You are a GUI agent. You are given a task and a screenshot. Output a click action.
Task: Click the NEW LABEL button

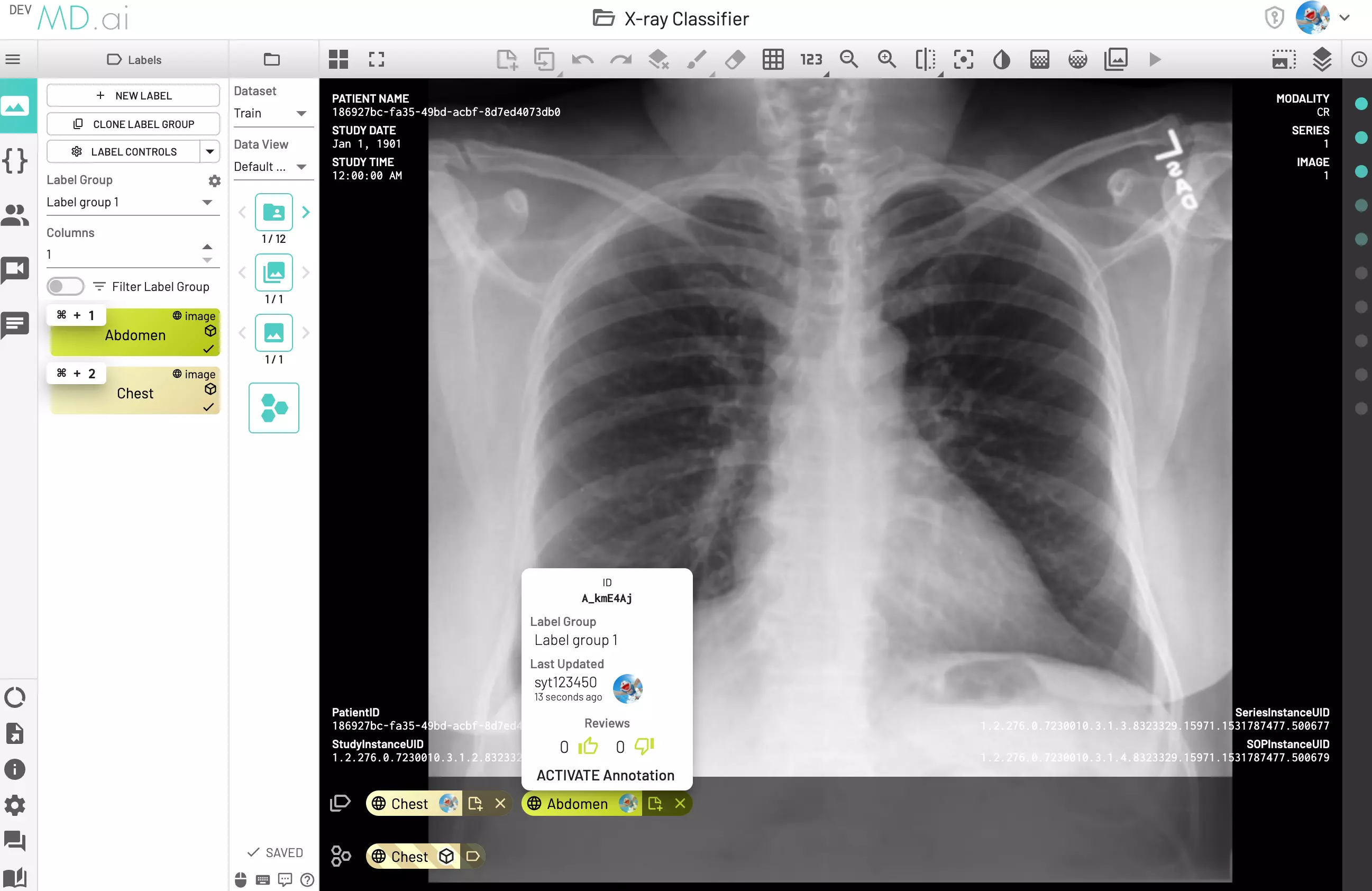click(x=133, y=95)
